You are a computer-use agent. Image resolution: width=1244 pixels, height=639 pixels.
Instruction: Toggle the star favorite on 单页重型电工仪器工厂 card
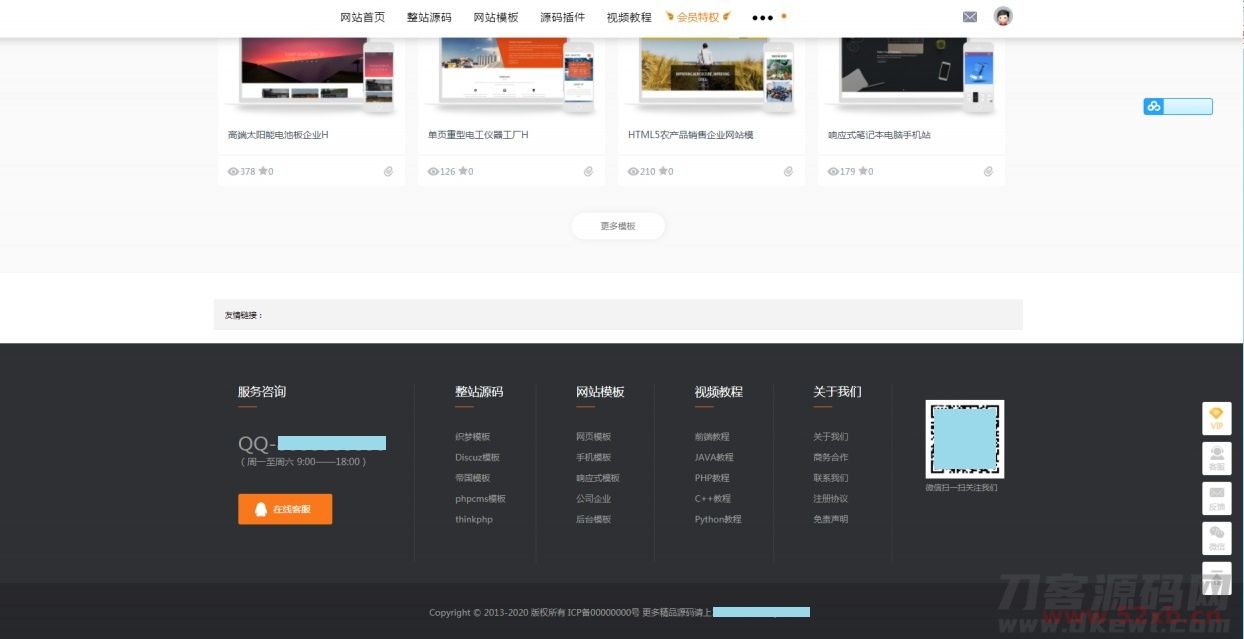[464, 171]
